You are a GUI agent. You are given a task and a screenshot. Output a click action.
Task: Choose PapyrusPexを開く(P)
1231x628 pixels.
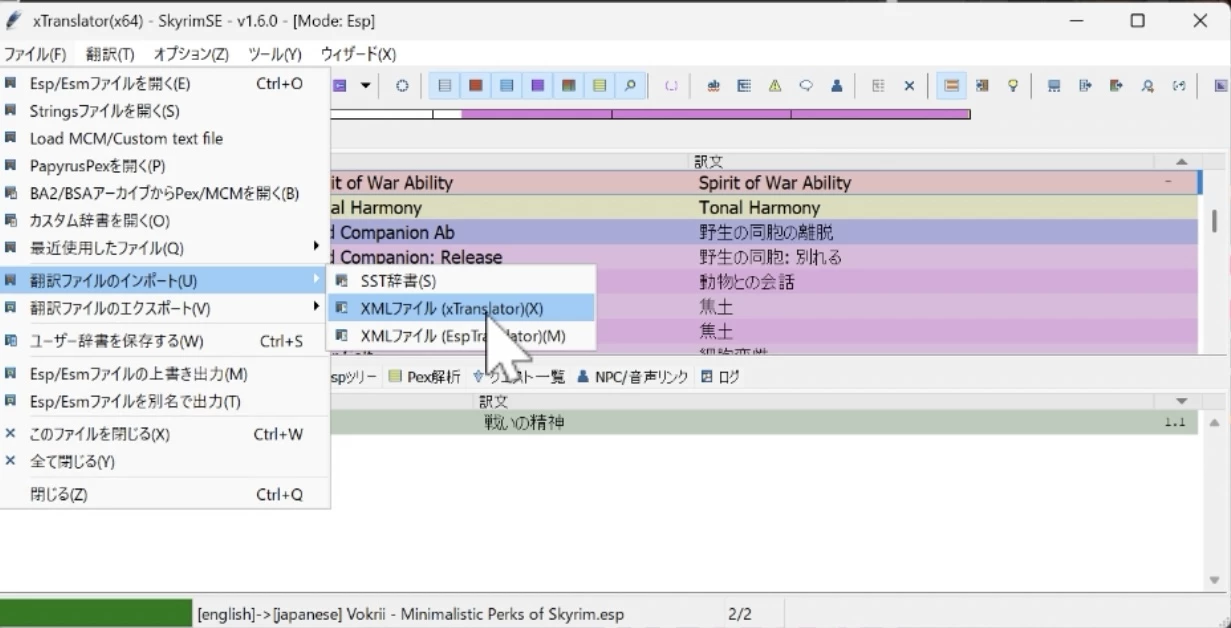tap(165, 165)
